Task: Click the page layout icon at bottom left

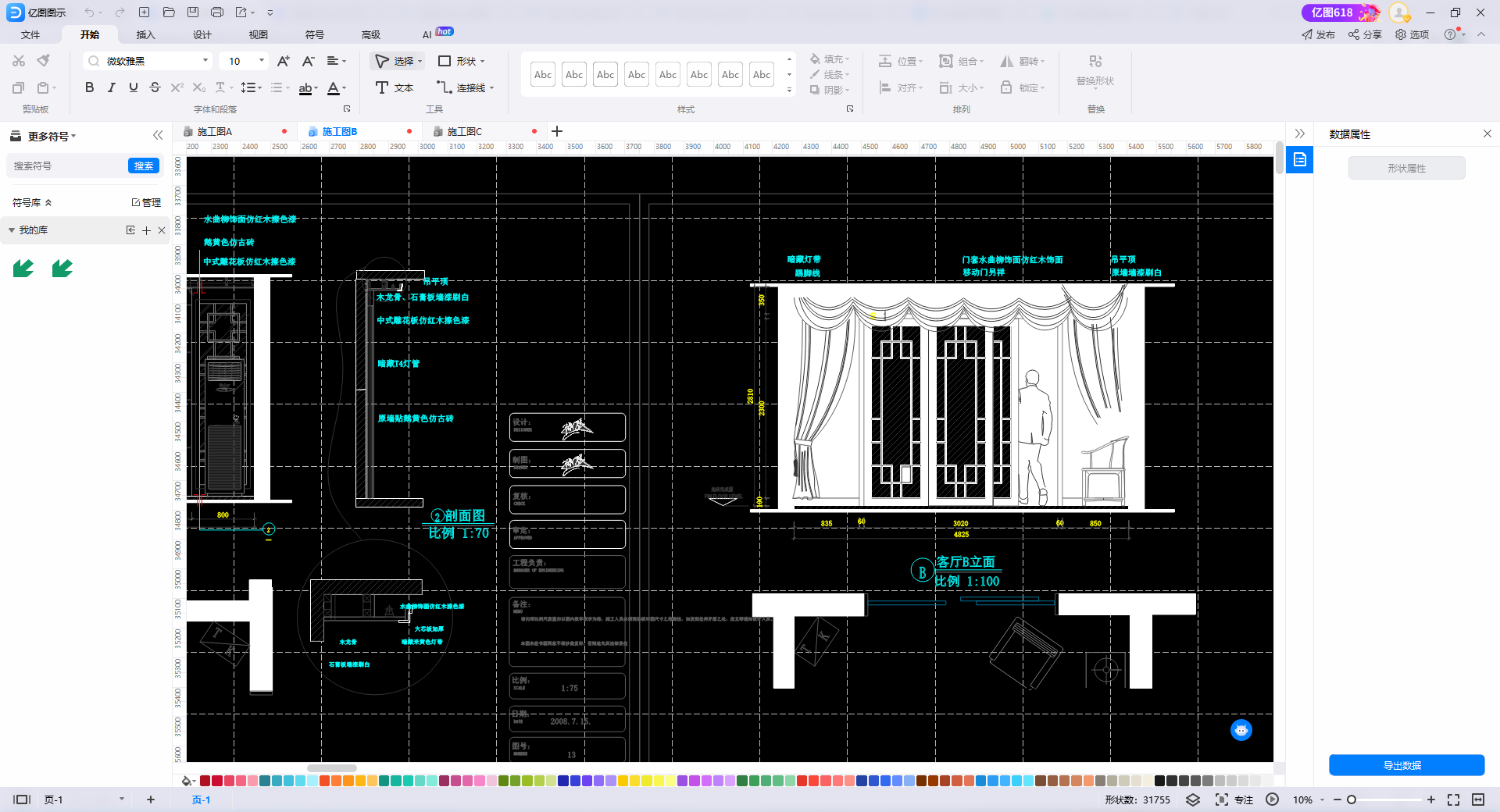Action: (x=22, y=800)
